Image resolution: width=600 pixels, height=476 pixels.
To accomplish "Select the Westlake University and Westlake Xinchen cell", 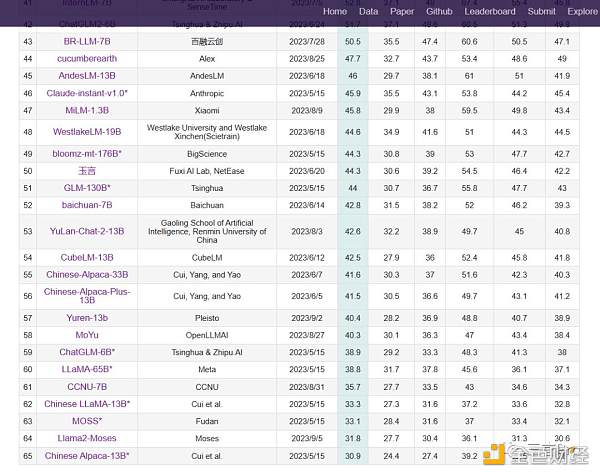I will coord(207,132).
